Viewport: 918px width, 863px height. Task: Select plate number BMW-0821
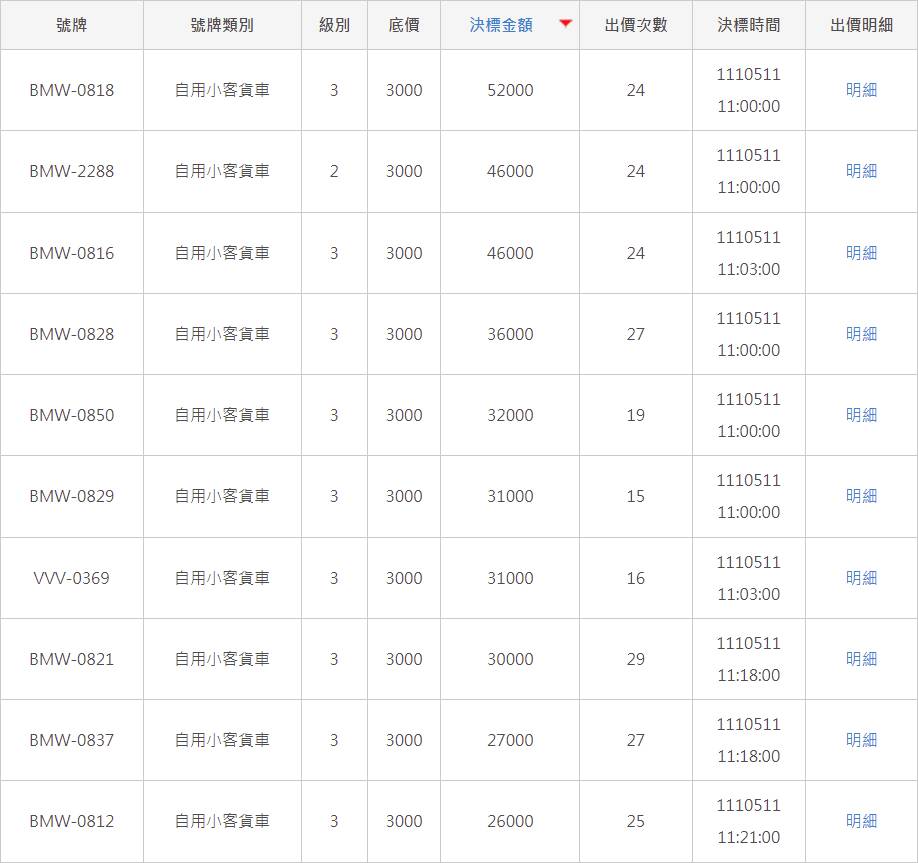[71, 659]
